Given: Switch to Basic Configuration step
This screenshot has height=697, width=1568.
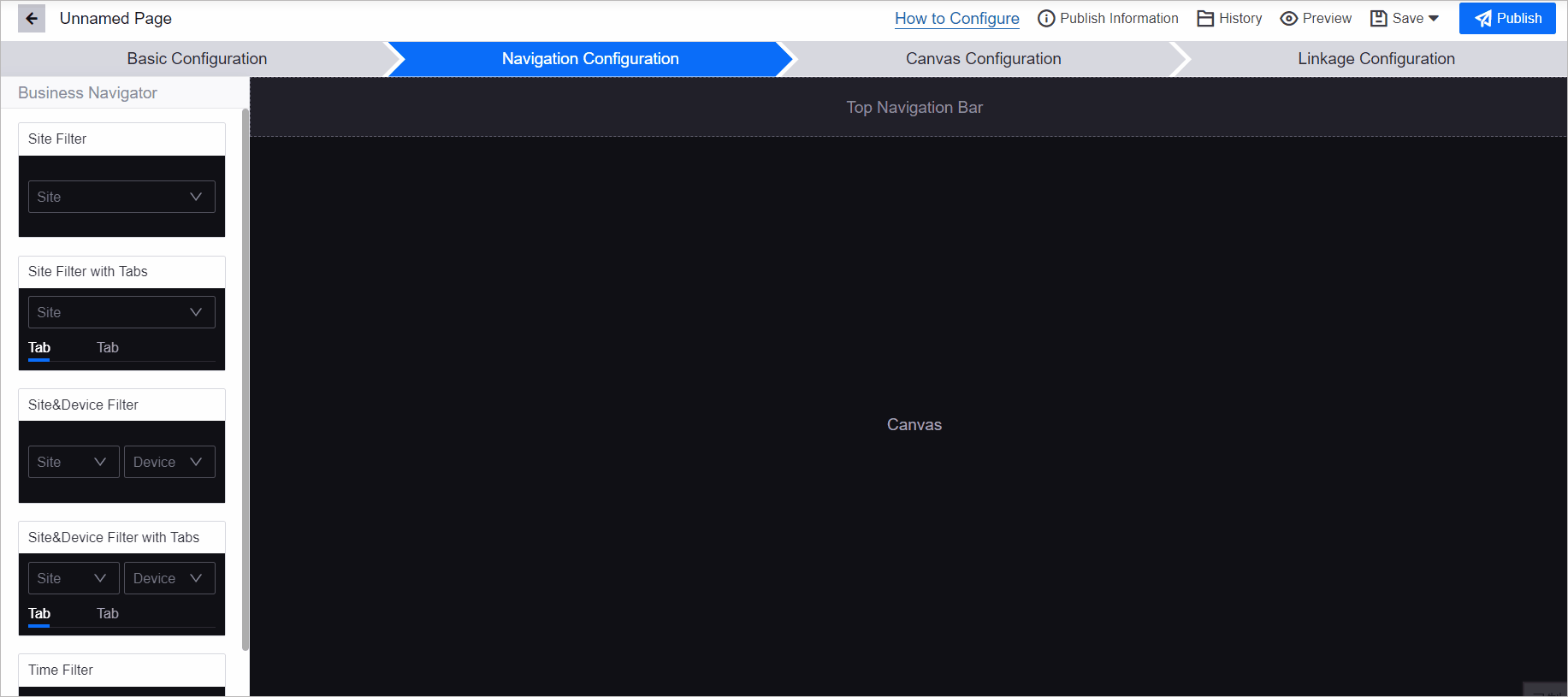Looking at the screenshot, I should pyautogui.click(x=197, y=59).
